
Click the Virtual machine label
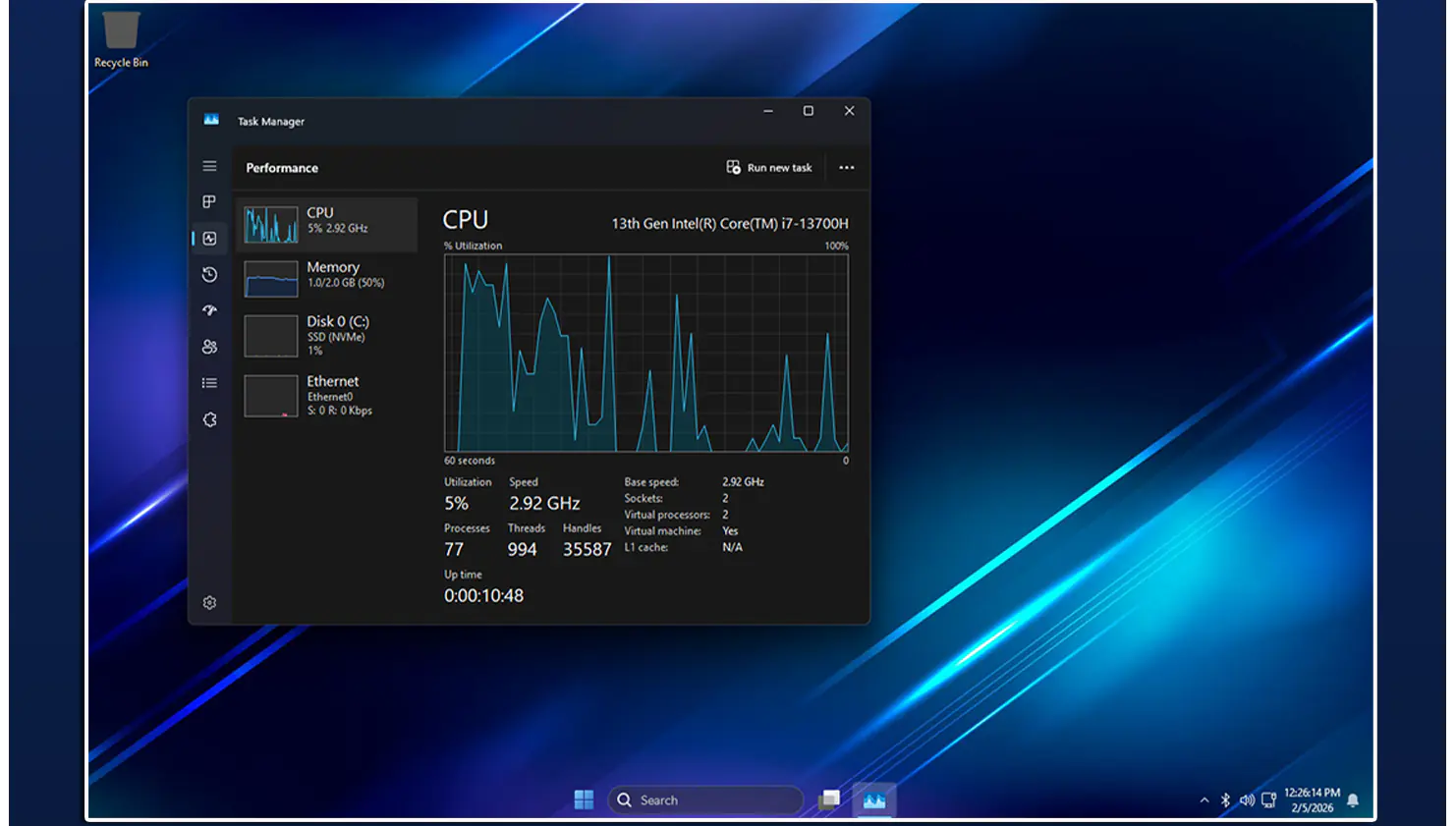pyautogui.click(x=663, y=531)
